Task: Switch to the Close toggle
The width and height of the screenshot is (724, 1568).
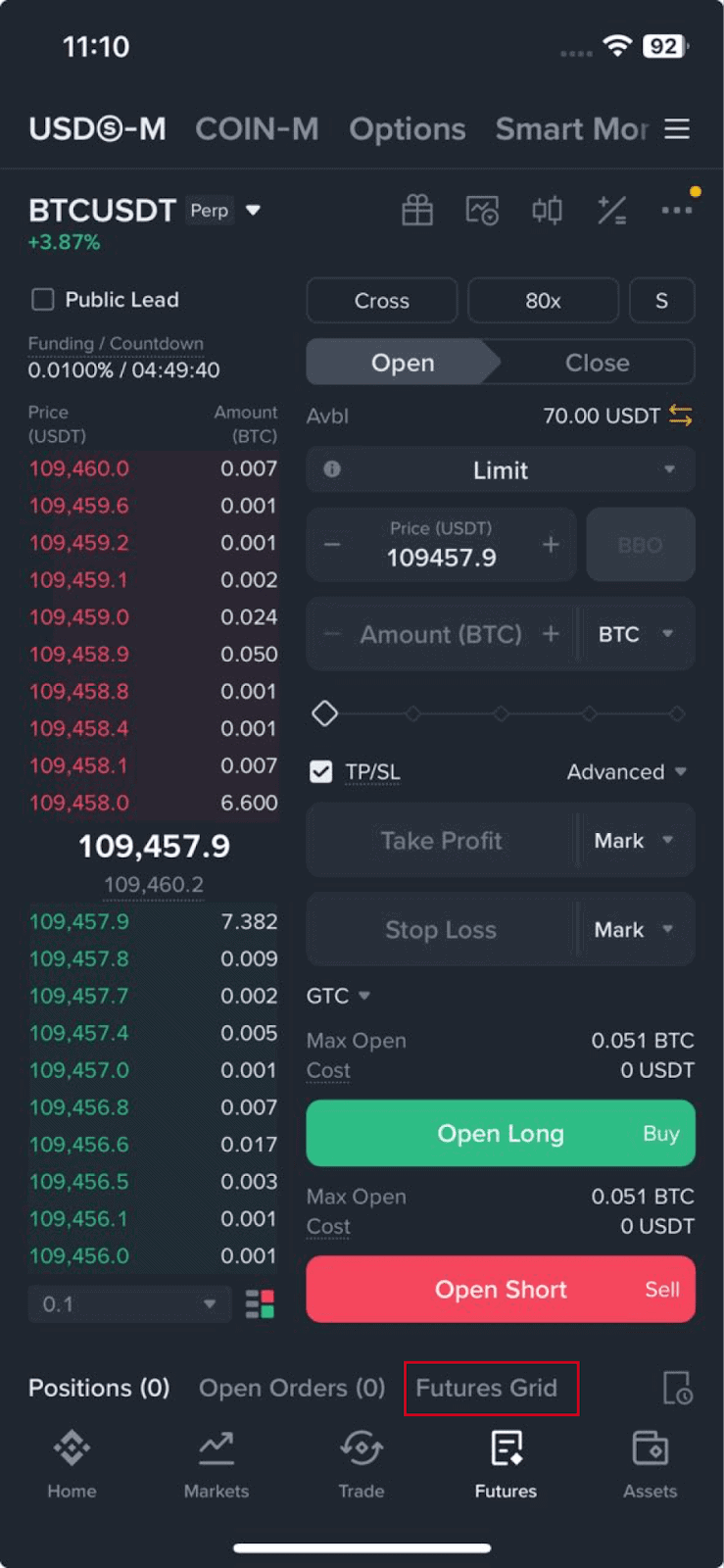Action: pyautogui.click(x=597, y=363)
